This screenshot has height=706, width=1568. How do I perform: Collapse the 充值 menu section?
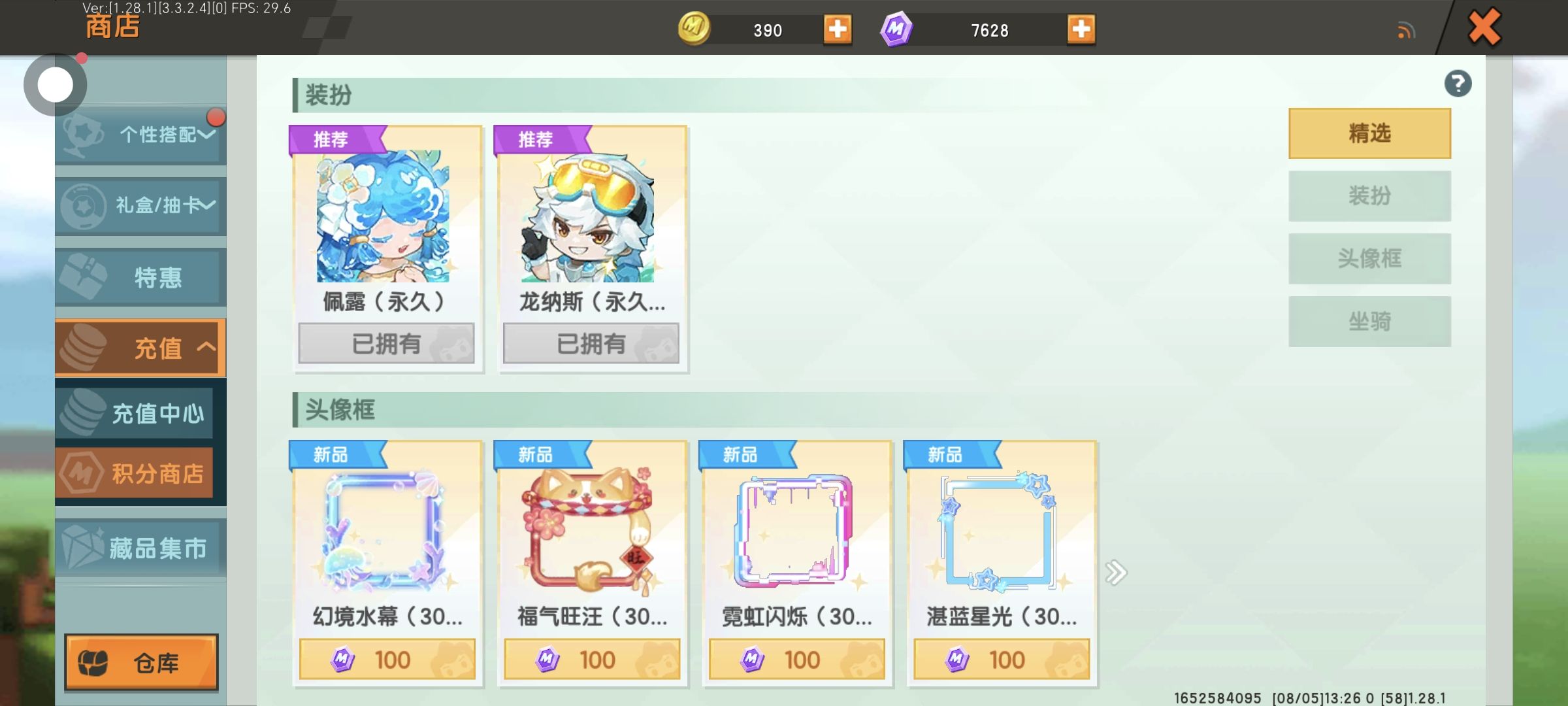click(x=140, y=348)
